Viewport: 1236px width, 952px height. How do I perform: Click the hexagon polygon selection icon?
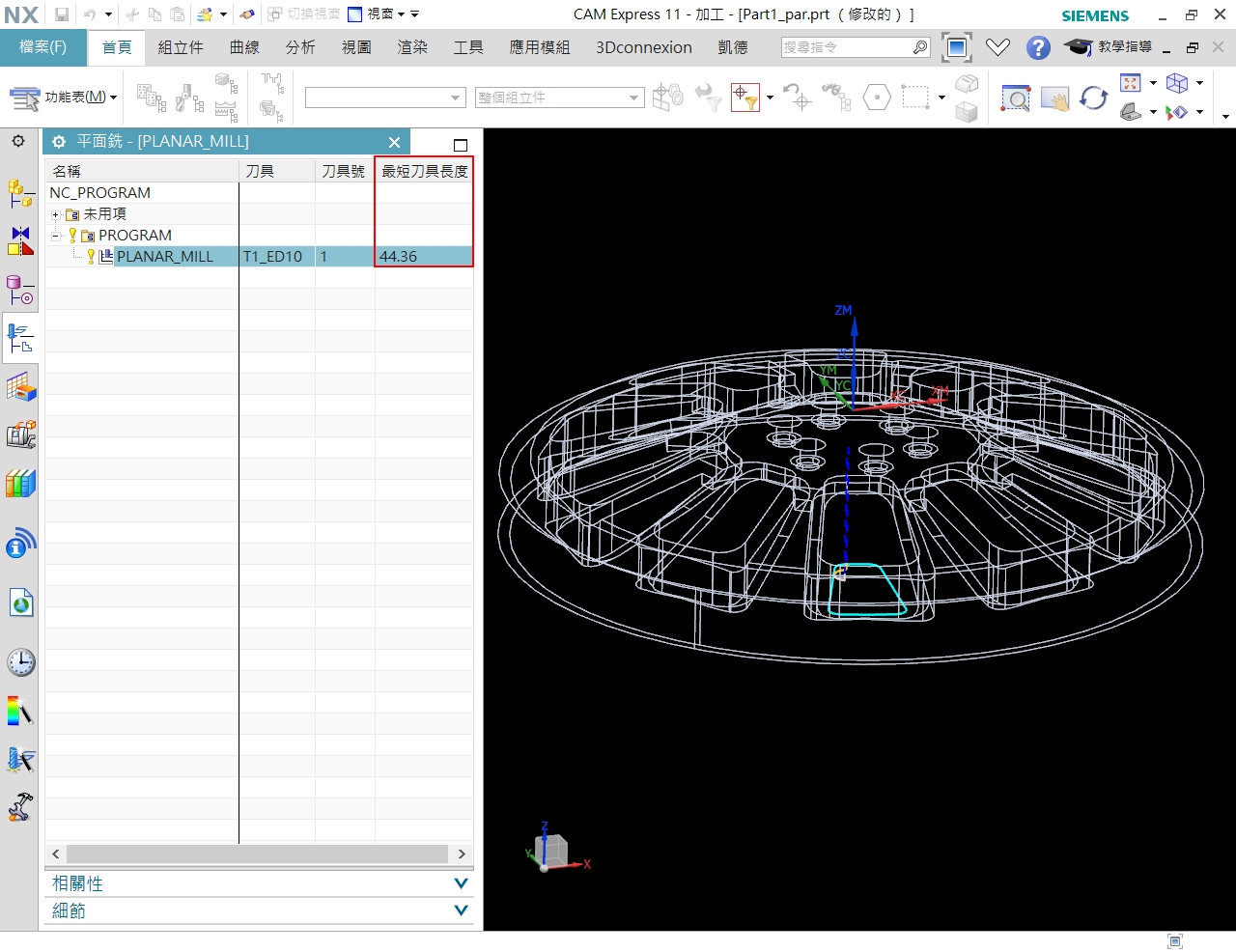click(877, 98)
